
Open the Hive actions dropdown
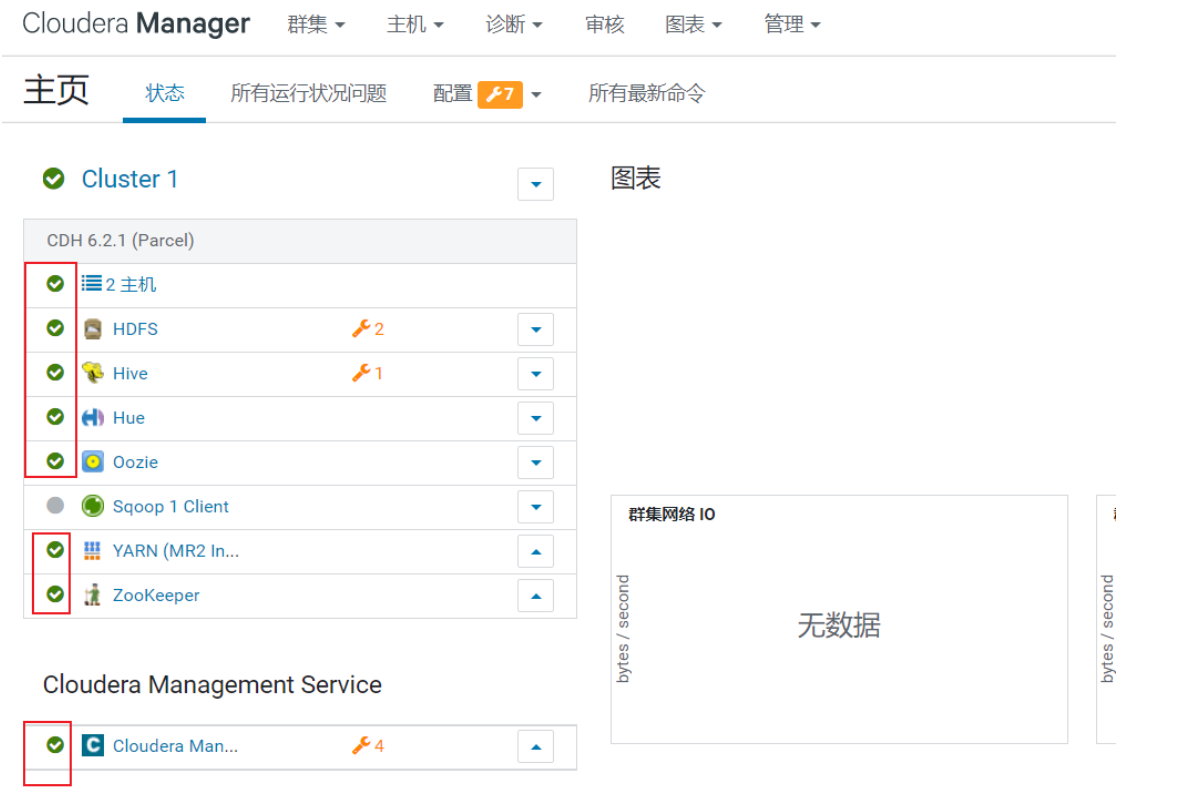tap(536, 374)
